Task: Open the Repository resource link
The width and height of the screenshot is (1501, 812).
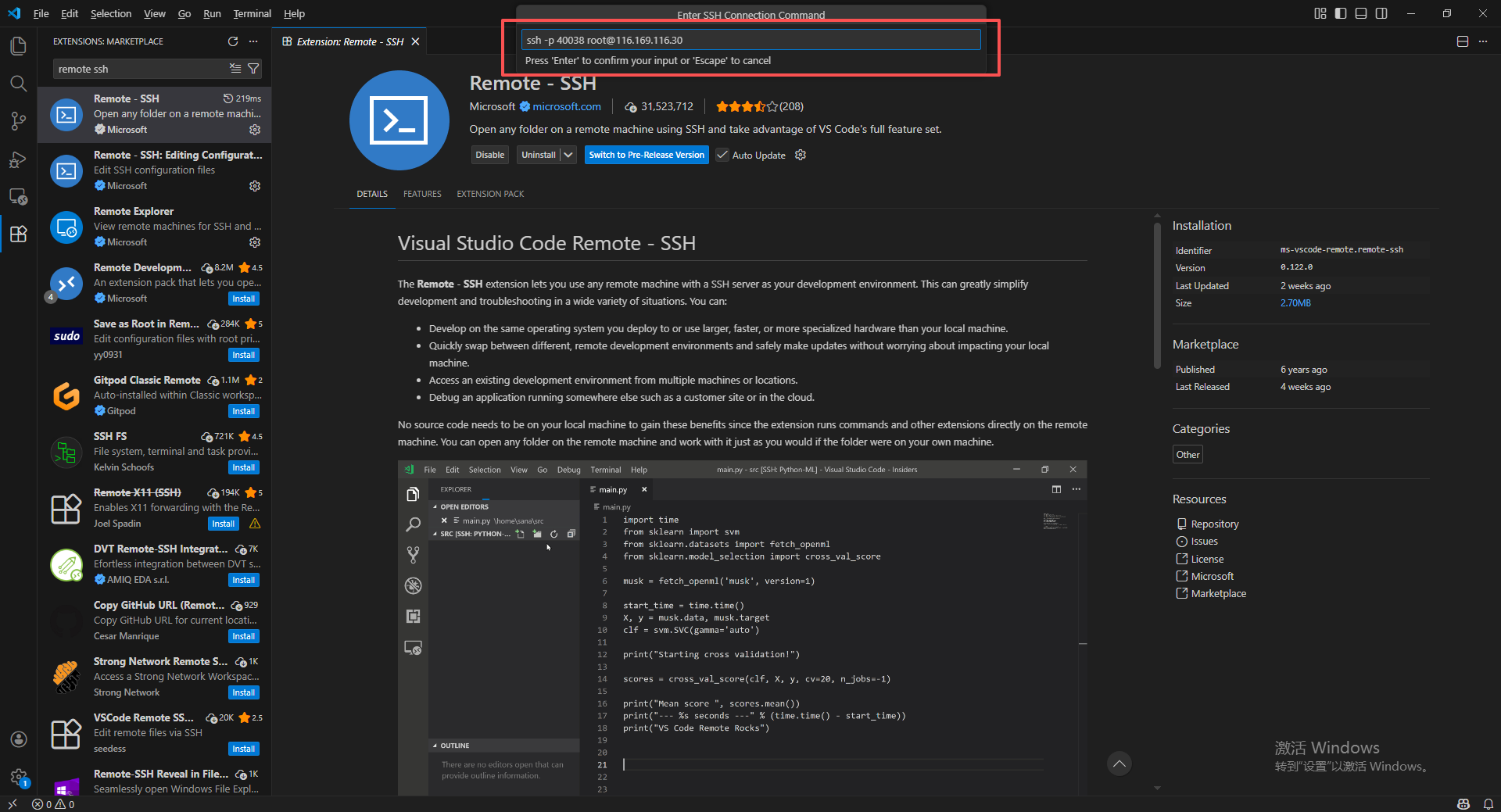Action: (1214, 524)
